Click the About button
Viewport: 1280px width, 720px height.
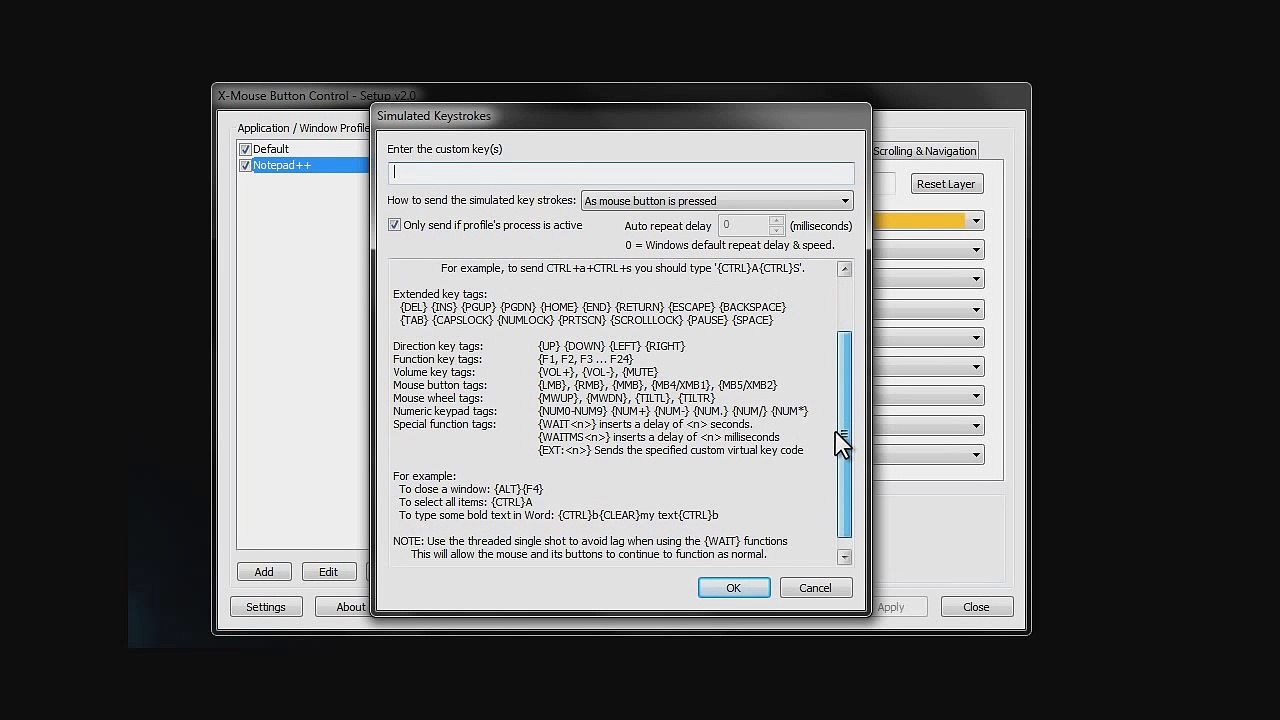click(345, 607)
